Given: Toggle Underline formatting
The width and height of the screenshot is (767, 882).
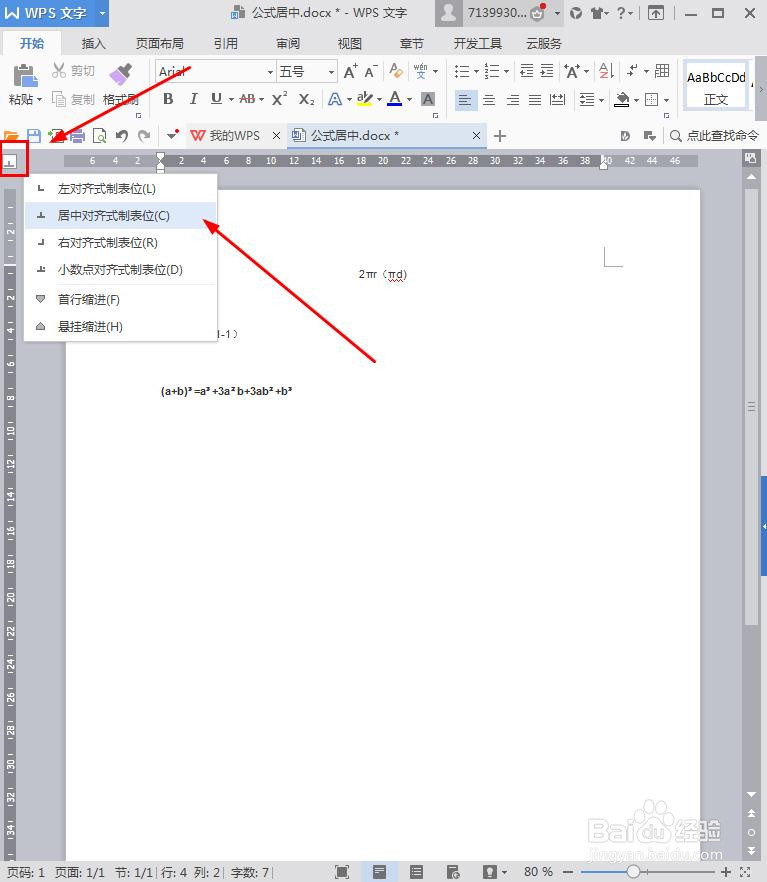Looking at the screenshot, I should pos(216,100).
